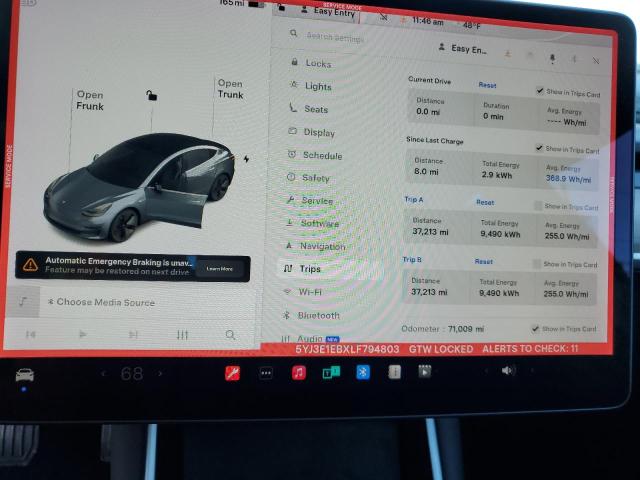This screenshot has width=640, height=480.
Task: Increase temperature with right chevron
Action: pos(161,374)
